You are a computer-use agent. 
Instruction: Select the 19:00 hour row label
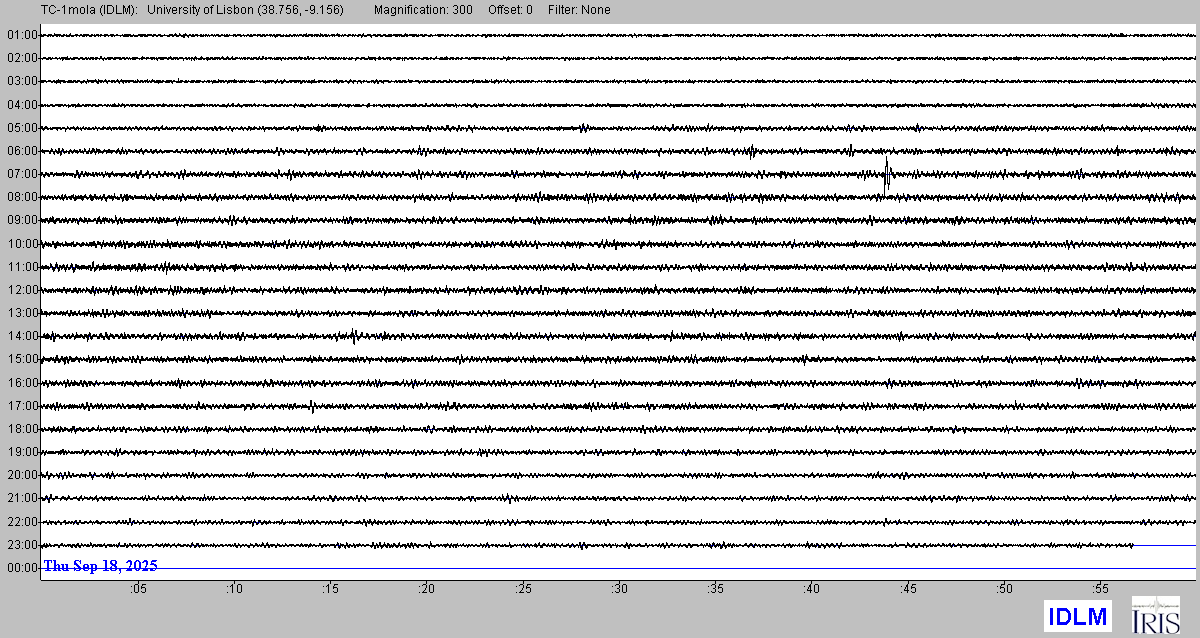click(22, 452)
